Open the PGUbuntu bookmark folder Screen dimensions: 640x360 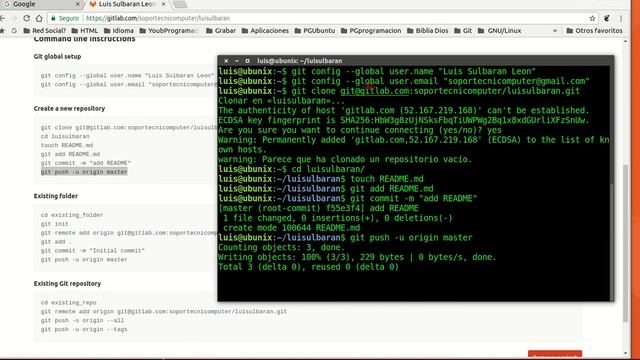[315, 31]
